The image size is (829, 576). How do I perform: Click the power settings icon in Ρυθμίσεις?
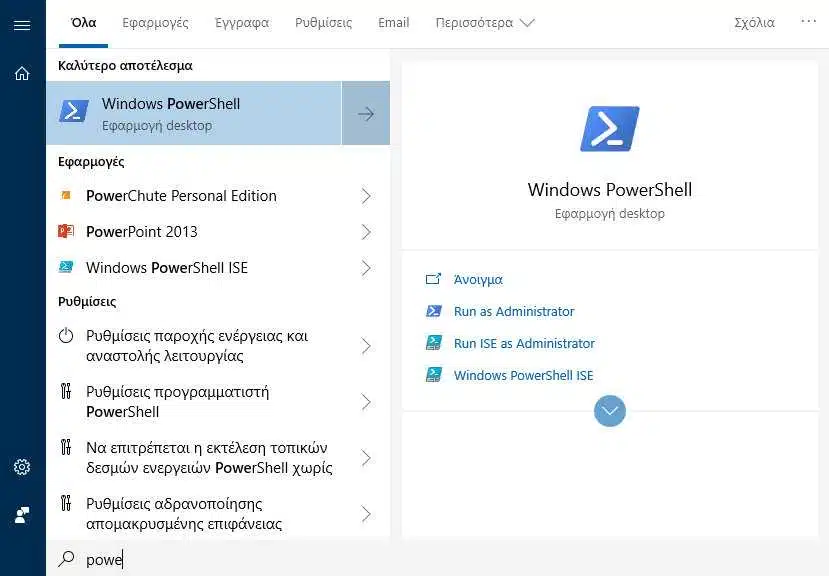(x=66, y=335)
